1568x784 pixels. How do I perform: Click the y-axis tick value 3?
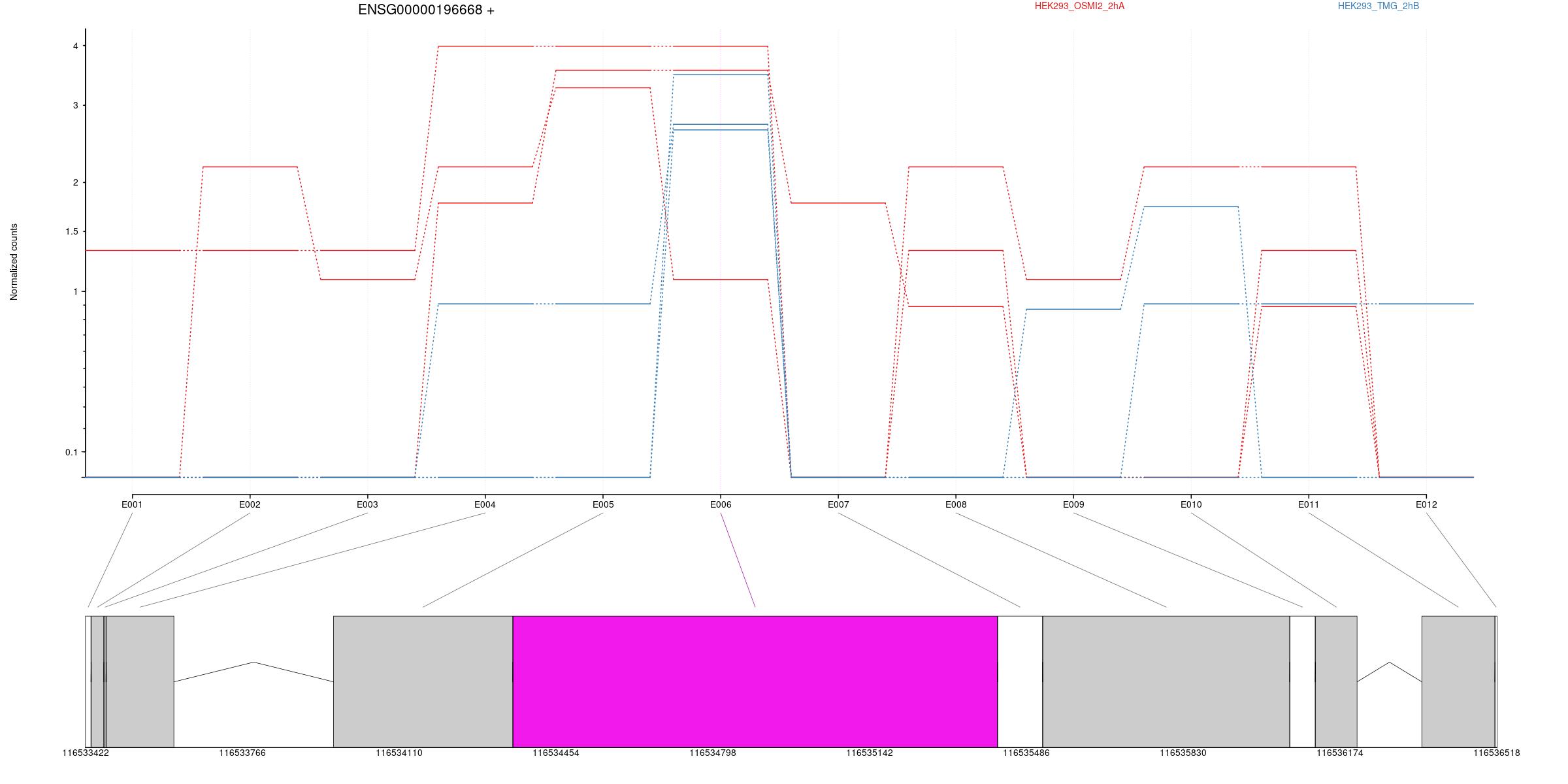76,105
